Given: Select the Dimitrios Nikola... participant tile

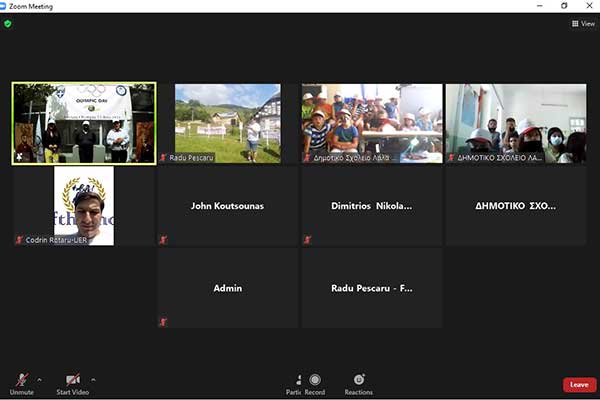Looking at the screenshot, I should point(372,206).
